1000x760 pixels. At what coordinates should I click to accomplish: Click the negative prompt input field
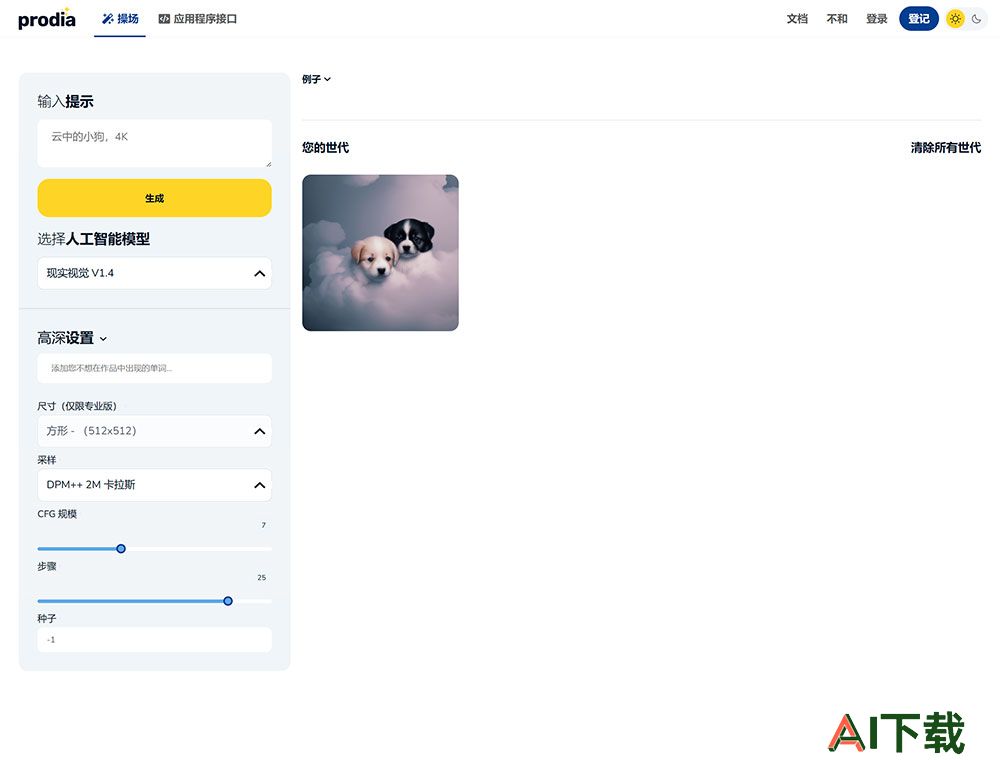154,369
